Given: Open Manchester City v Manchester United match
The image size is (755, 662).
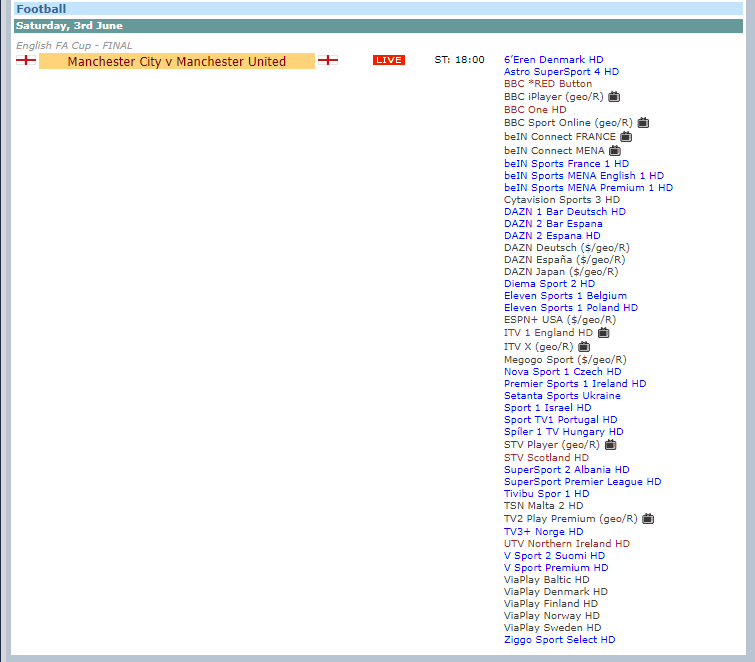Looking at the screenshot, I should (177, 61).
